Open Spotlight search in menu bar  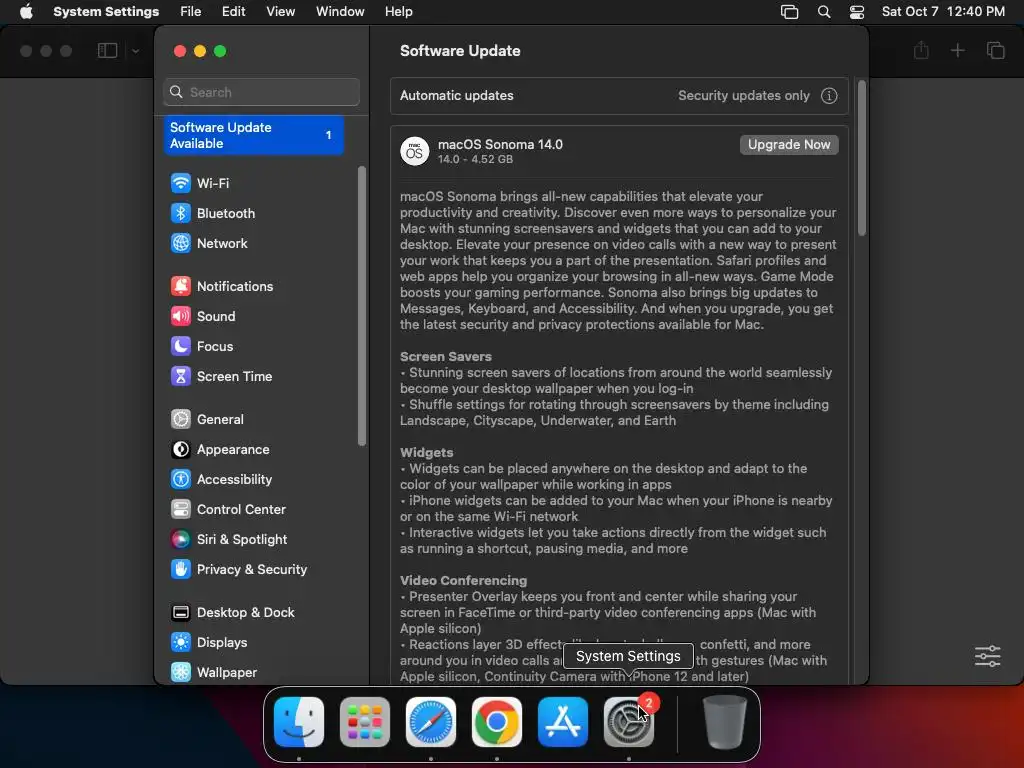point(824,12)
